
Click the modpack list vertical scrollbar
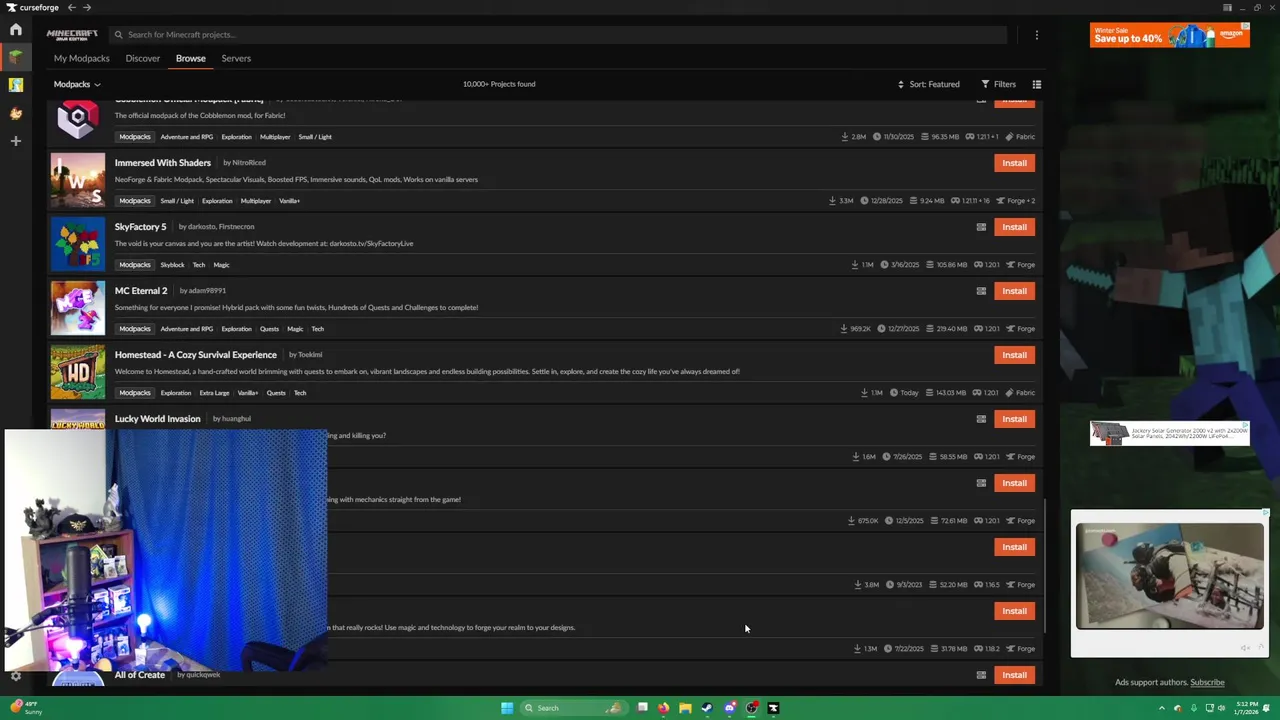pos(1045,565)
